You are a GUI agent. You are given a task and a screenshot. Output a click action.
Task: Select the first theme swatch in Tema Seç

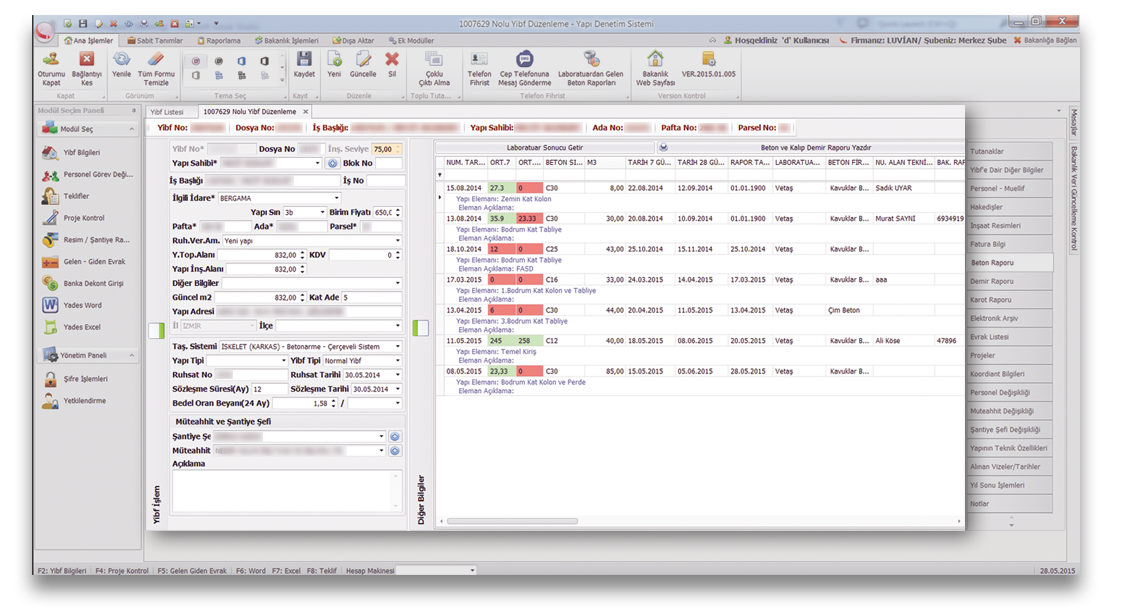pyautogui.click(x=193, y=61)
